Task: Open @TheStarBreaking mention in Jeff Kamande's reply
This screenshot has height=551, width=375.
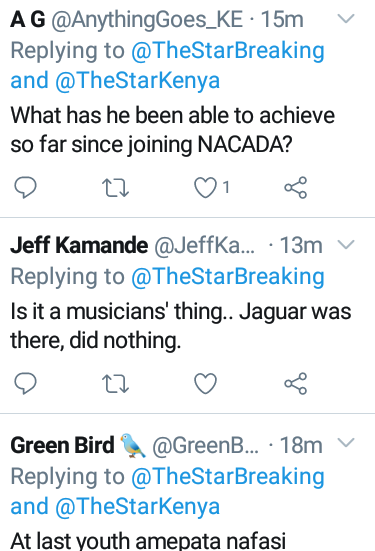Action: click(228, 277)
